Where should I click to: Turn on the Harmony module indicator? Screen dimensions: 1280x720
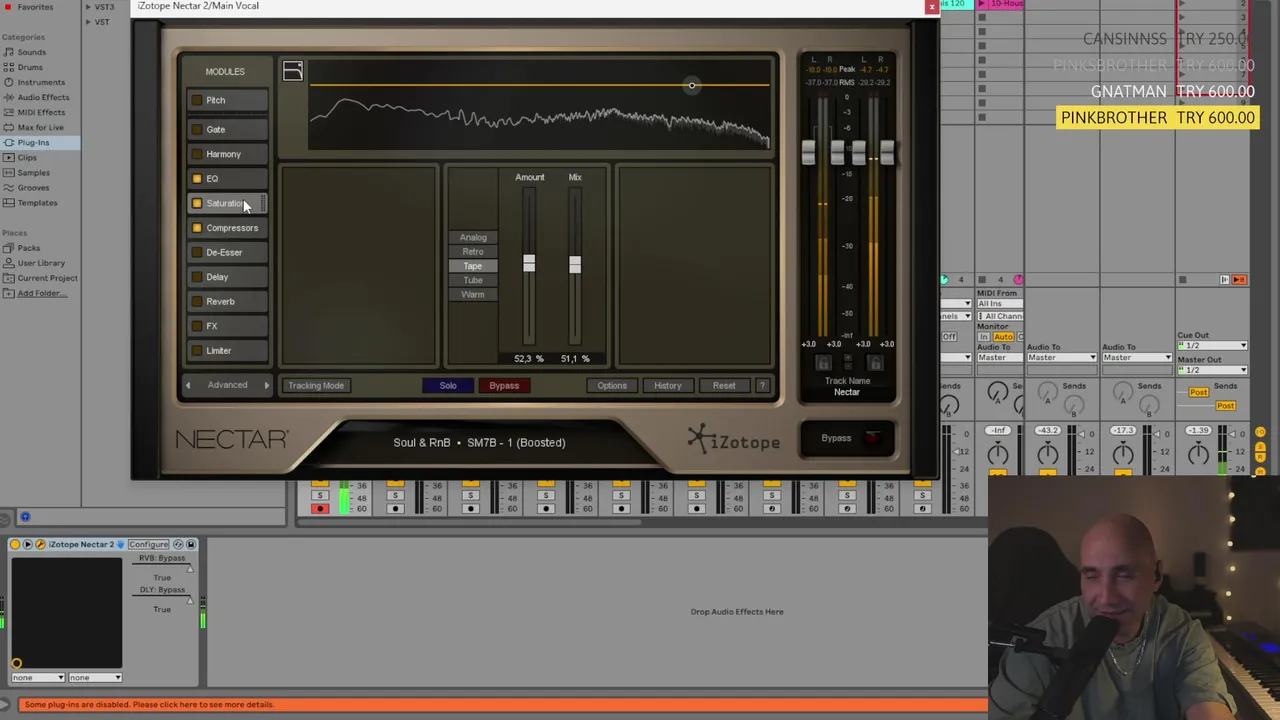[197, 154]
